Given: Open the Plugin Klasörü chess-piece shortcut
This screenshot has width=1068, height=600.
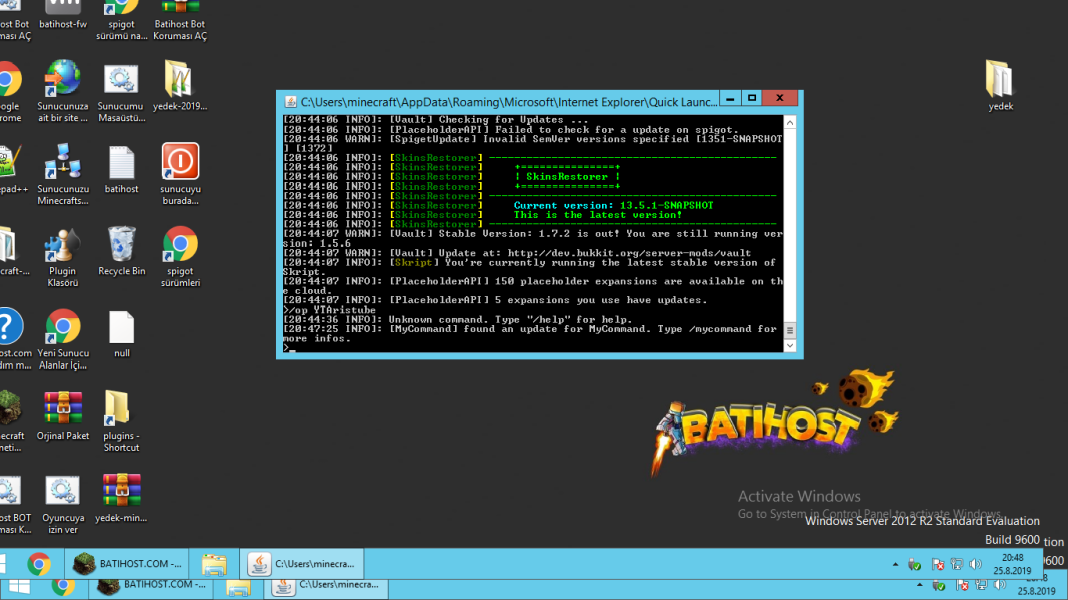Looking at the screenshot, I should pos(63,257).
